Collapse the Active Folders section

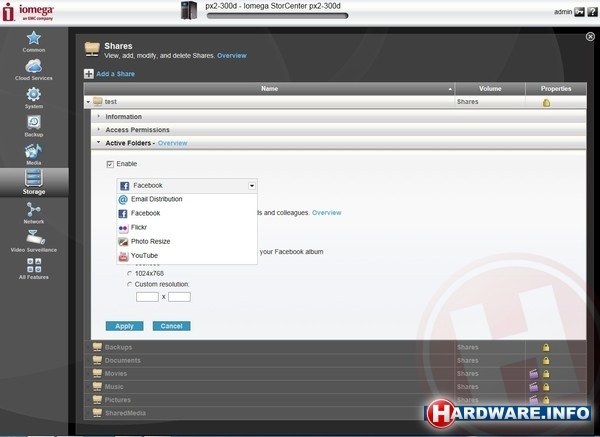99,143
